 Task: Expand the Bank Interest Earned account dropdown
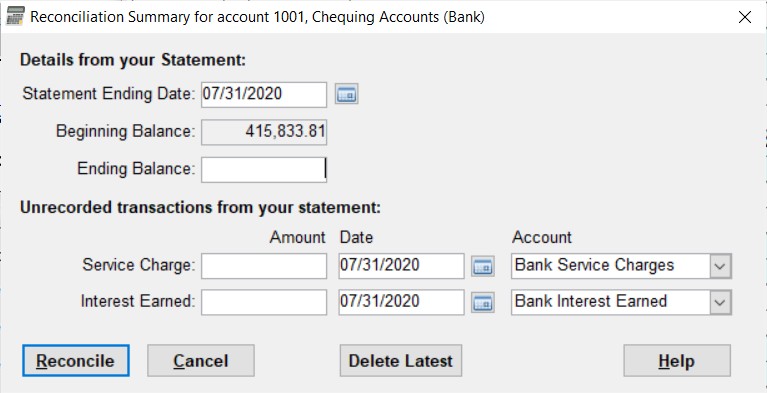720,302
